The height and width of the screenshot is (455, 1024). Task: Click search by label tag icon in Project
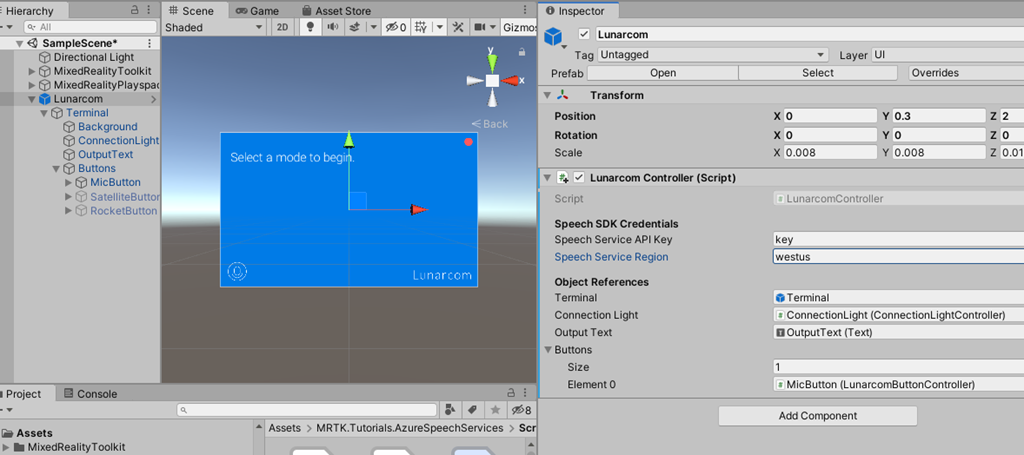471,410
